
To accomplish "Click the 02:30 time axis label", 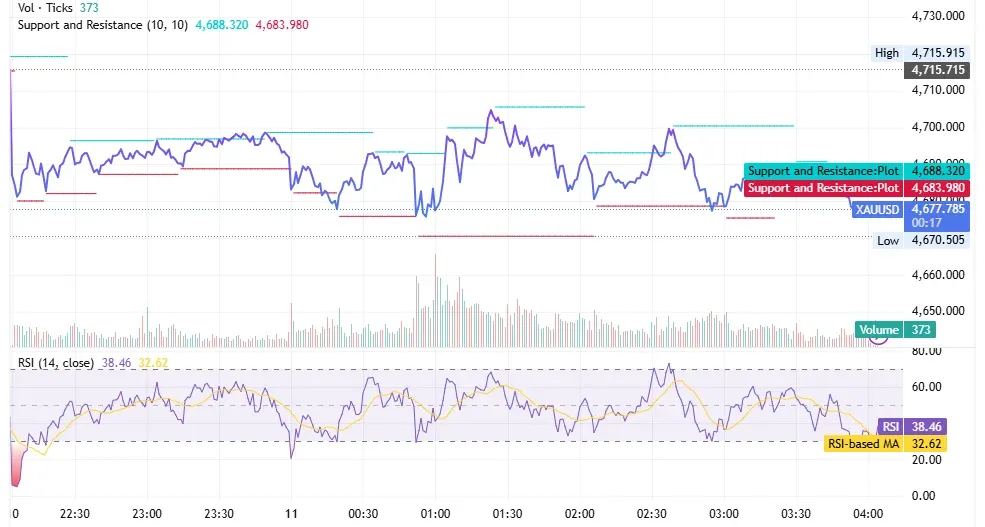I will 651,514.
